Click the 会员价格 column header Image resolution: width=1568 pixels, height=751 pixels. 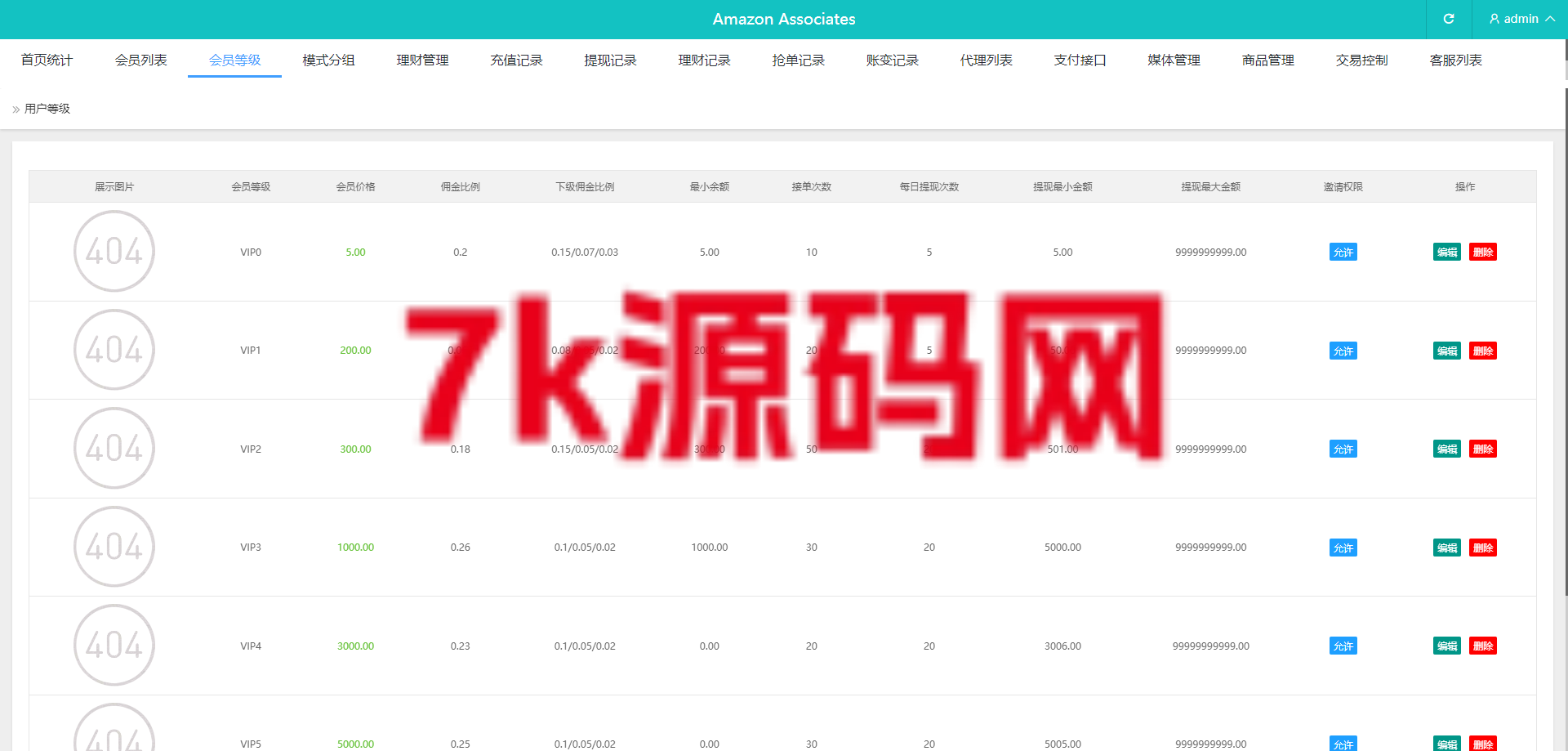pyautogui.click(x=355, y=186)
